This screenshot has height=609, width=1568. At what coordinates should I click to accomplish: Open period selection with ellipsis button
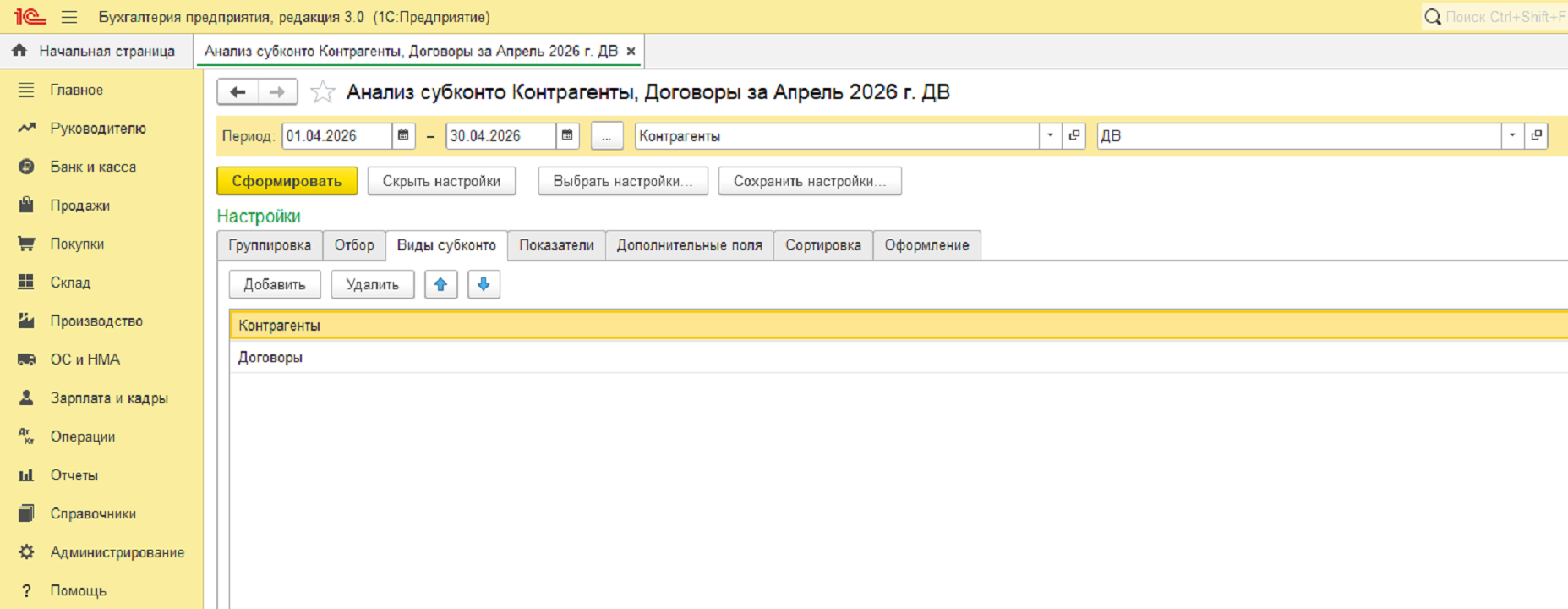[x=607, y=135]
